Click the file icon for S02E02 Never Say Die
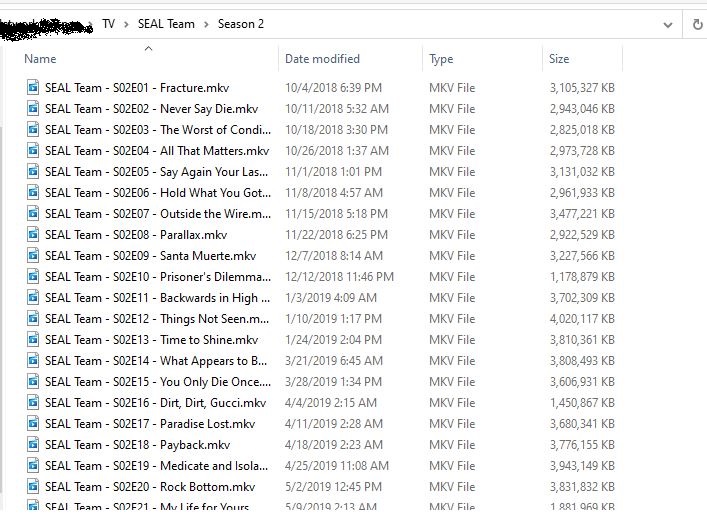Viewport: 707px width, 529px height. [33, 108]
